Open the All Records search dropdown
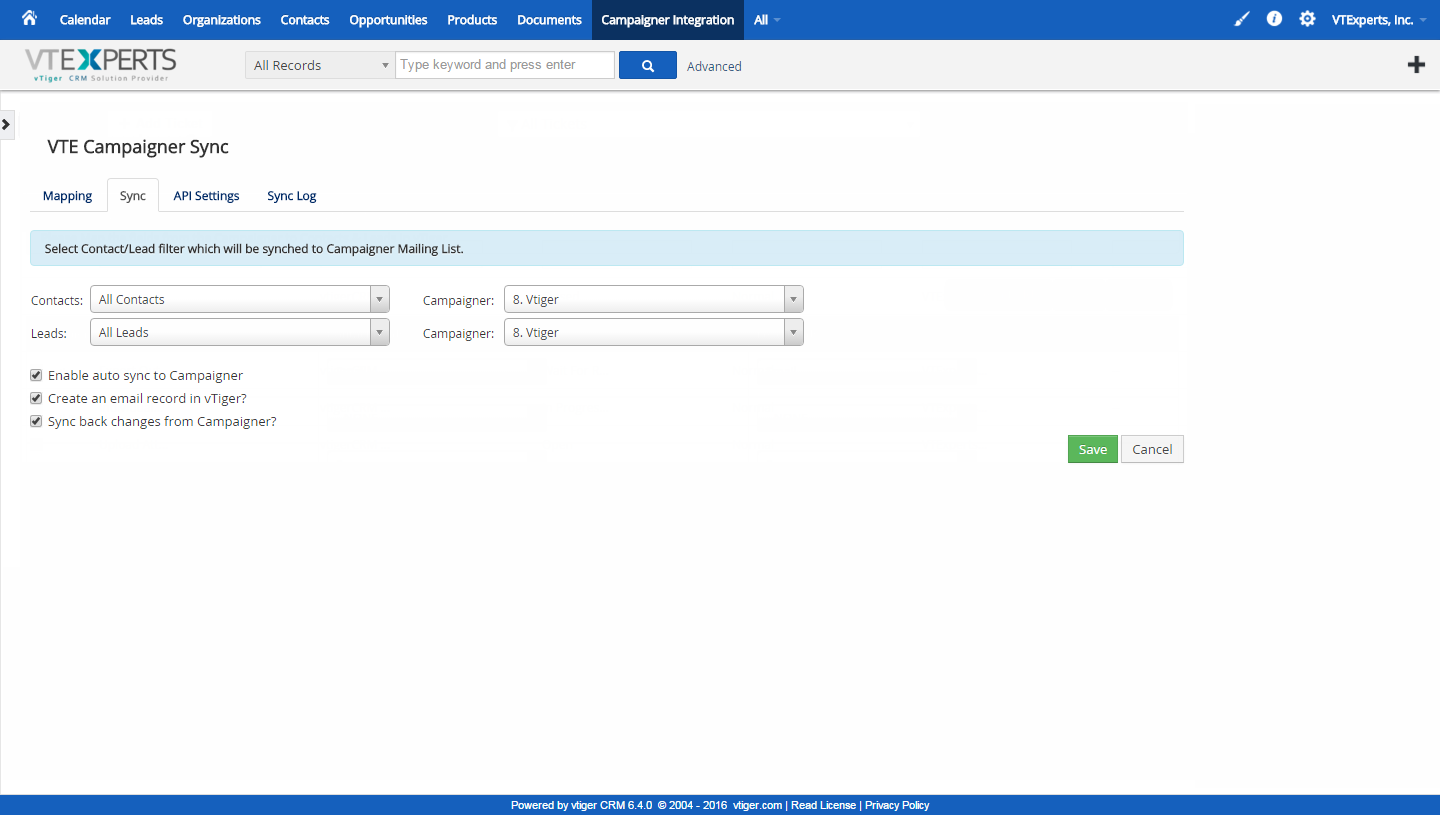1440x815 pixels. pyautogui.click(x=320, y=65)
